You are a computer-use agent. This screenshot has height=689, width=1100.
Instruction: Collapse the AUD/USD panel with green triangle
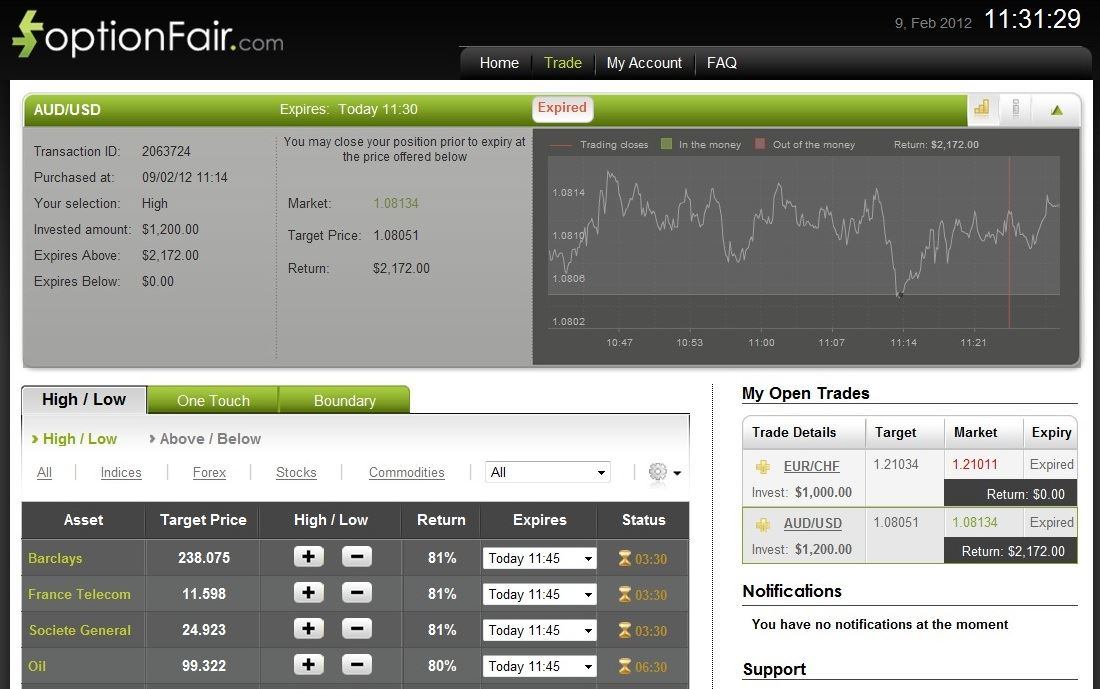coord(1056,108)
